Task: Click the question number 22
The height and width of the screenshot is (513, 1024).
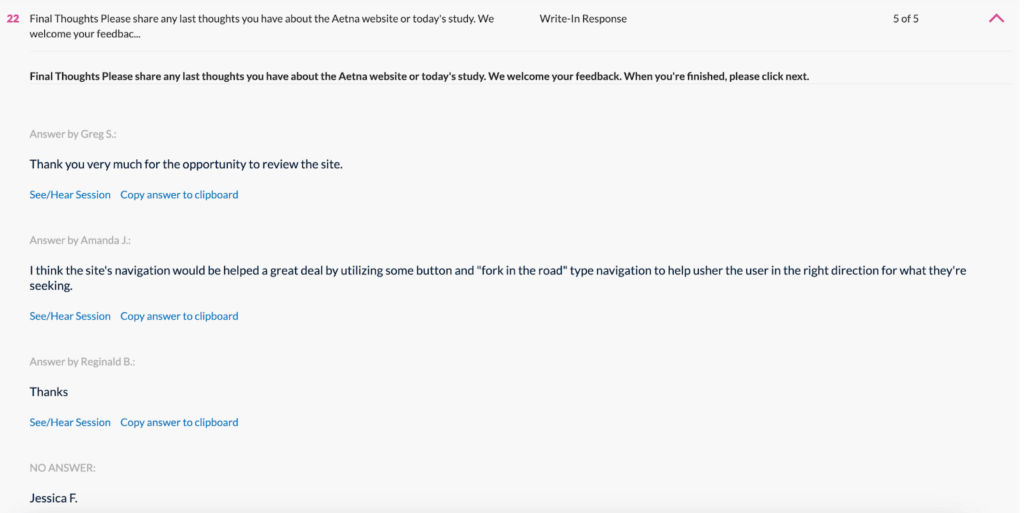Action: [13, 19]
